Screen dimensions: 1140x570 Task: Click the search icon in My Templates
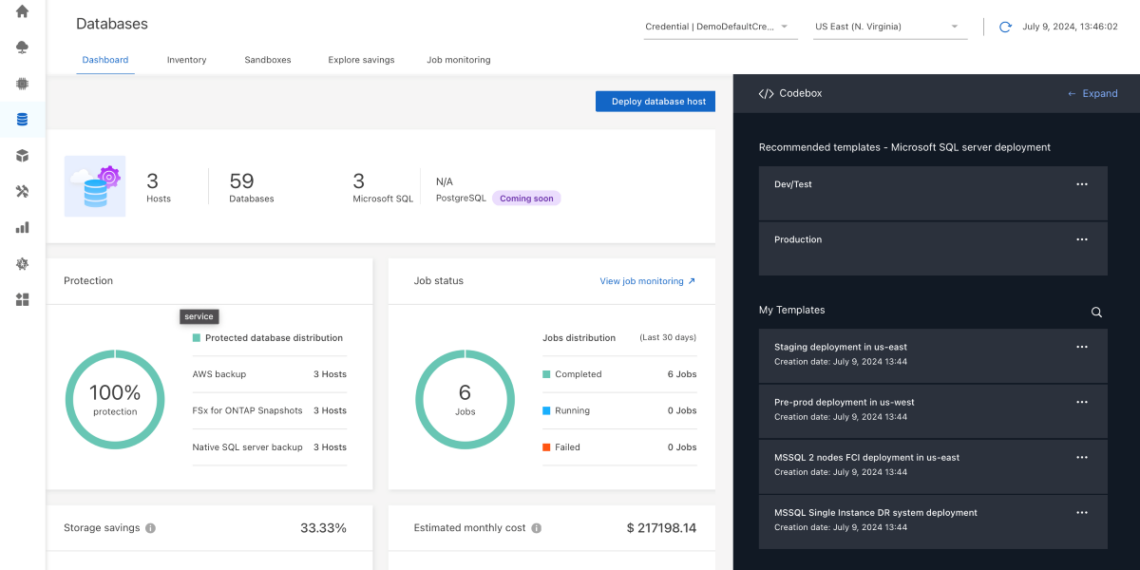[x=1096, y=312]
